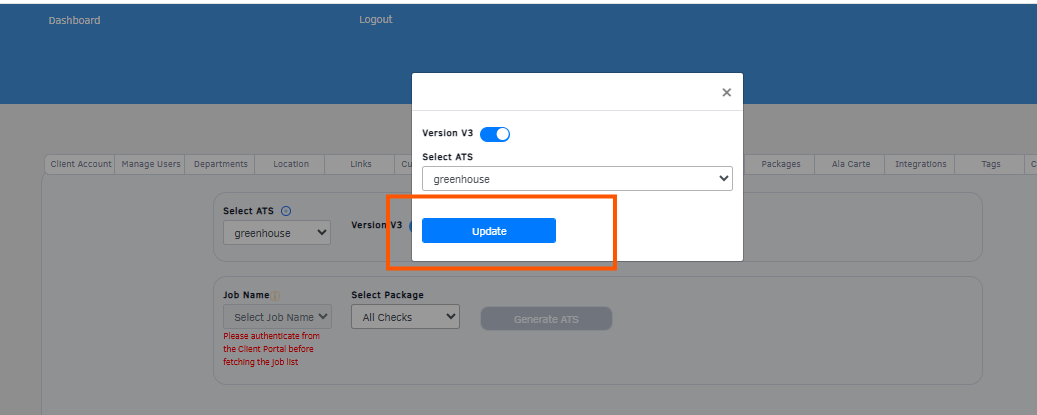Screen dimensions: 1037x415
Task: Open the Departments tab
Action: pyautogui.click(x=220, y=164)
